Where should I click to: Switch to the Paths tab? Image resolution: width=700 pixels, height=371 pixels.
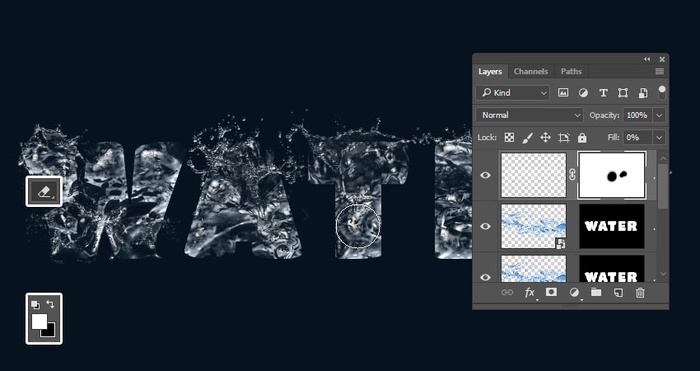coord(571,71)
